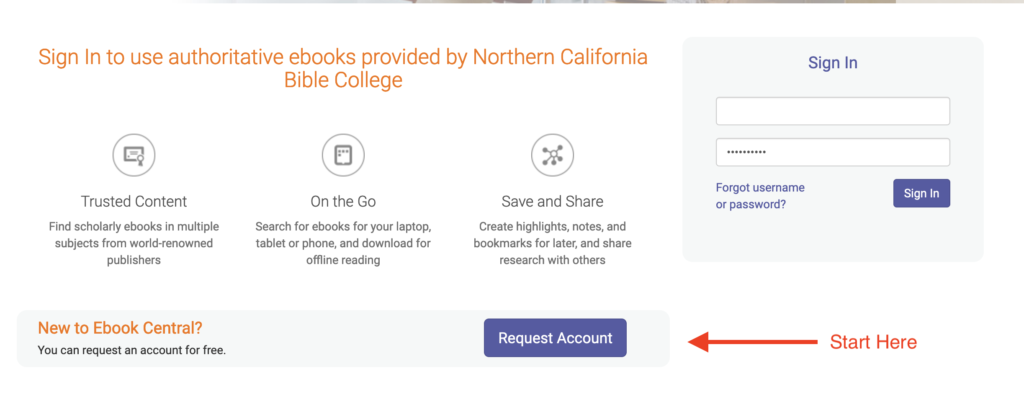Focus the password field with dots
1024x399 pixels.
click(833, 152)
